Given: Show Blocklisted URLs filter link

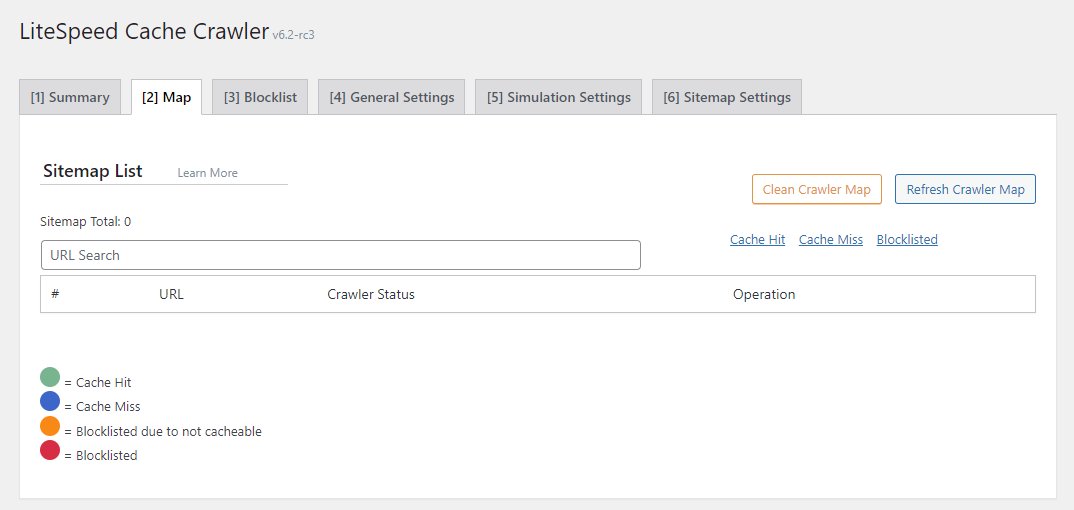Looking at the screenshot, I should (907, 240).
